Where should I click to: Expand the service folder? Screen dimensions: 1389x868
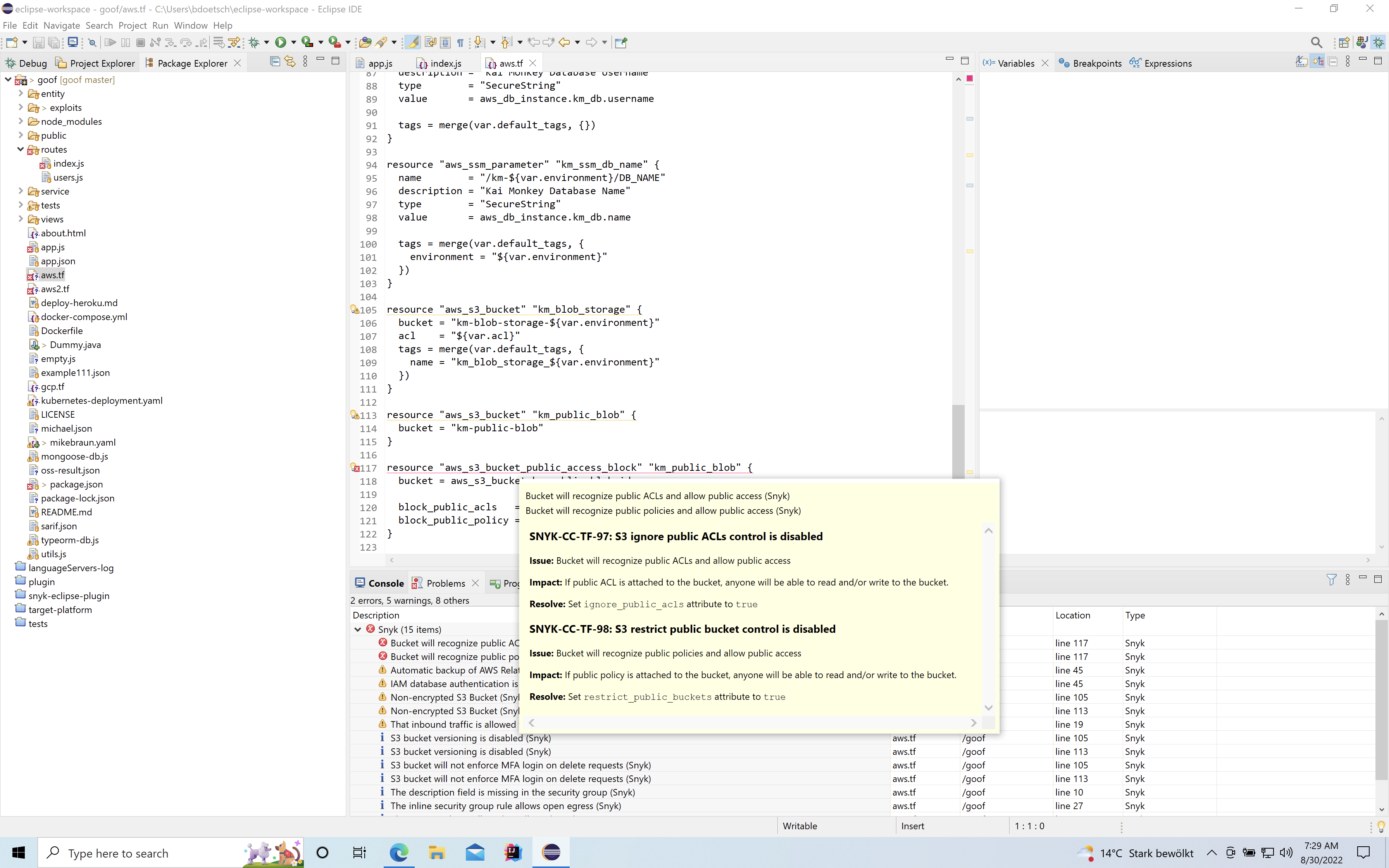point(21,191)
